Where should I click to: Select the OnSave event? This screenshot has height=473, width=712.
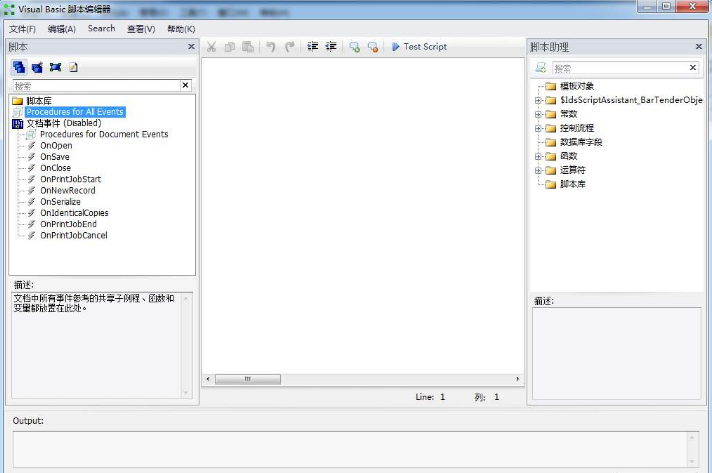point(55,157)
